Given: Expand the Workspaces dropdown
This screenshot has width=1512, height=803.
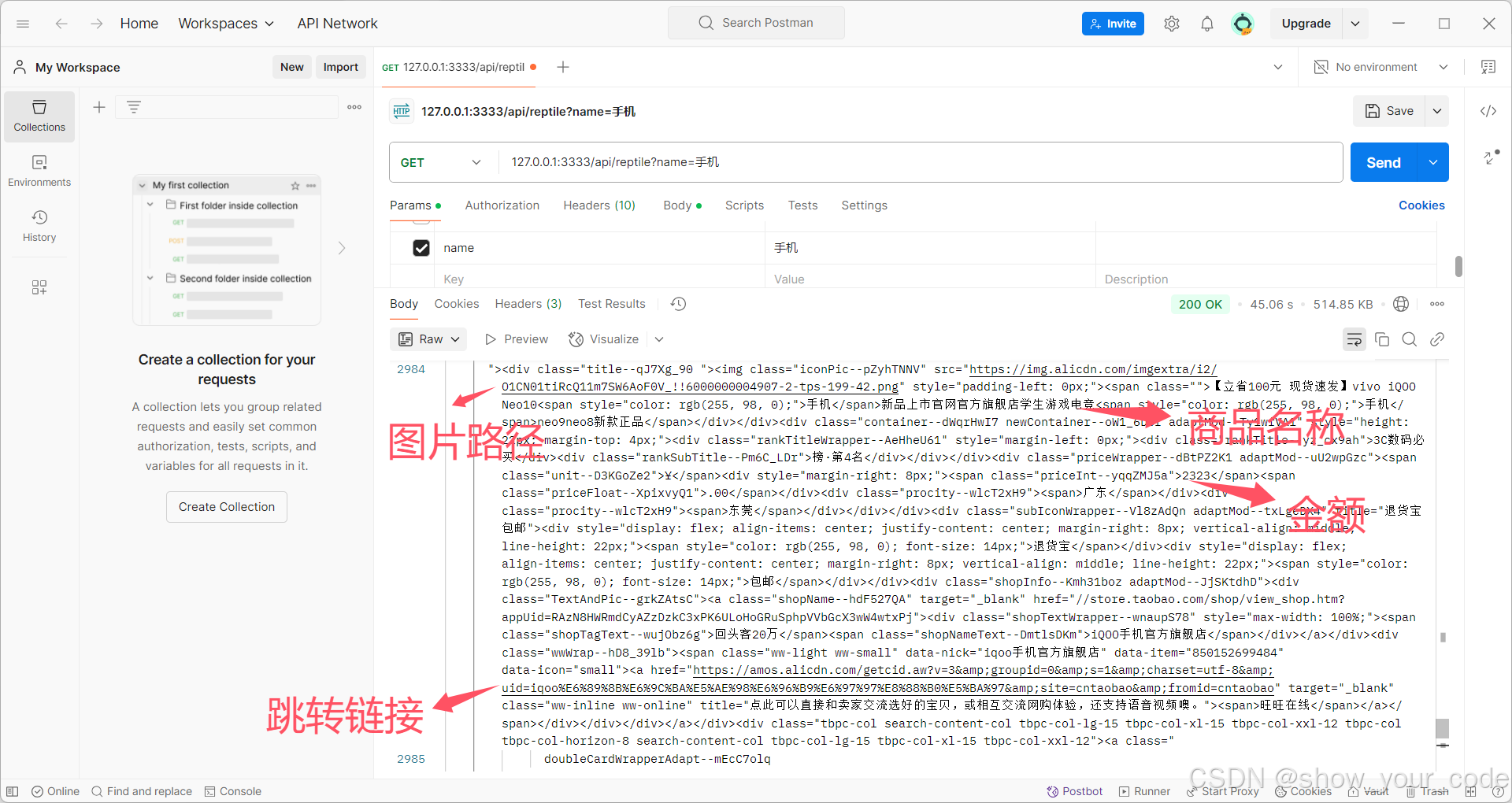Looking at the screenshot, I should [x=226, y=24].
